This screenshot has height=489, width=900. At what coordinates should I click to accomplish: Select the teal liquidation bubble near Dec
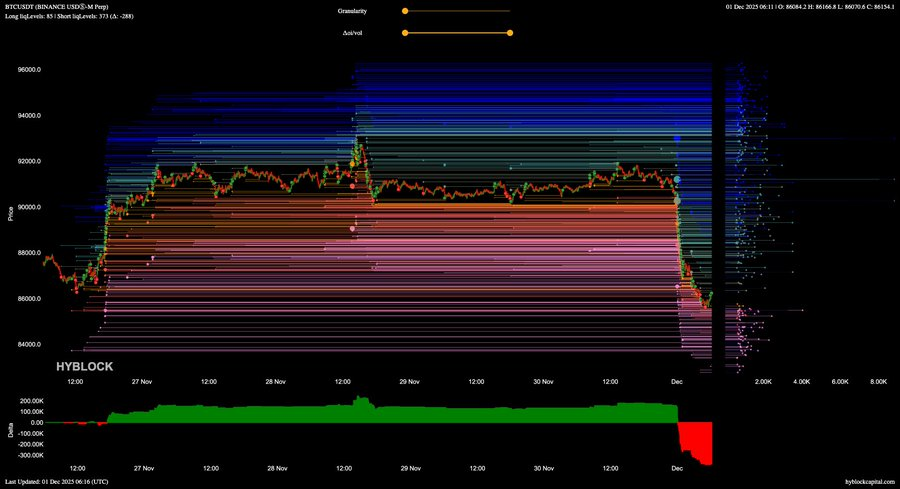pyautogui.click(x=678, y=180)
